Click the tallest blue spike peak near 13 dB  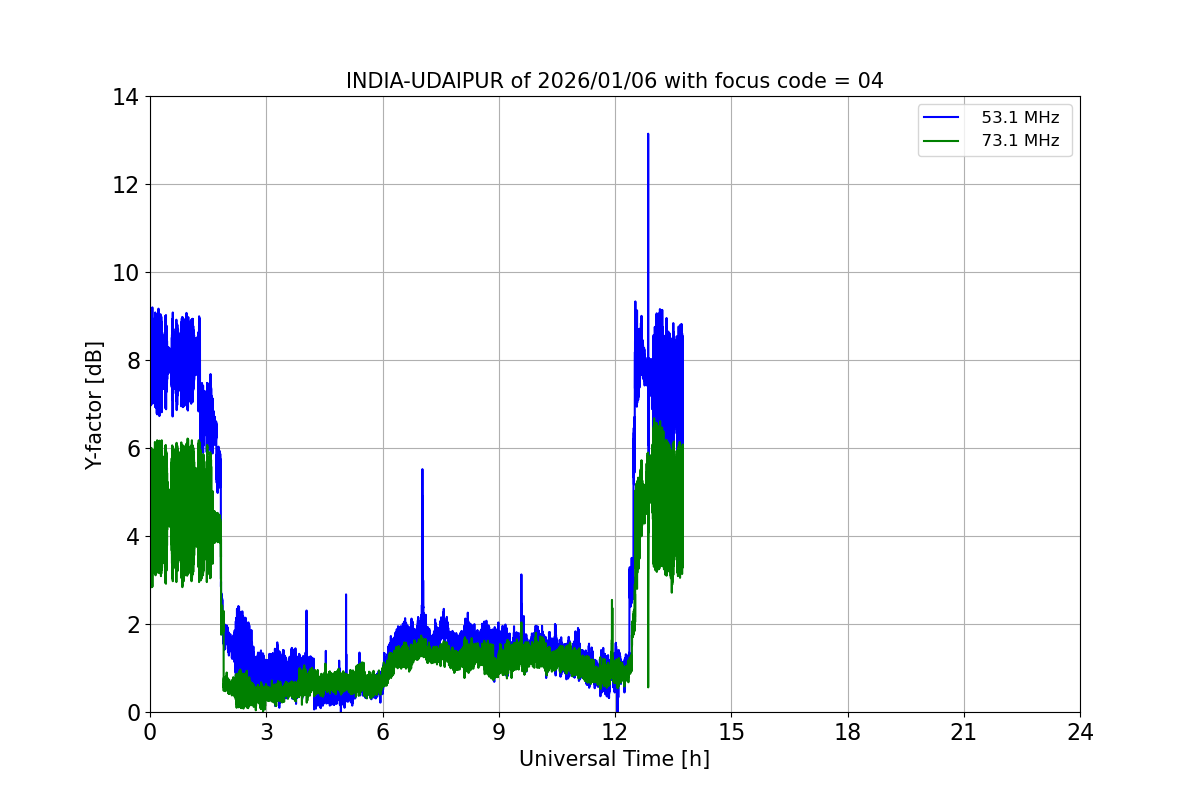click(648, 134)
